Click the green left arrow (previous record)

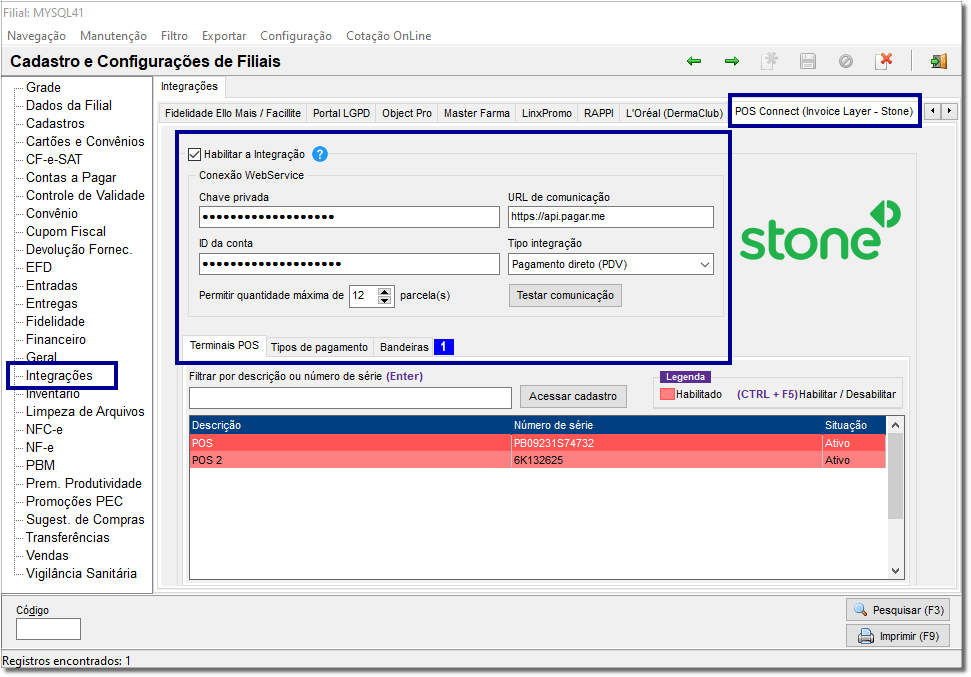point(694,61)
